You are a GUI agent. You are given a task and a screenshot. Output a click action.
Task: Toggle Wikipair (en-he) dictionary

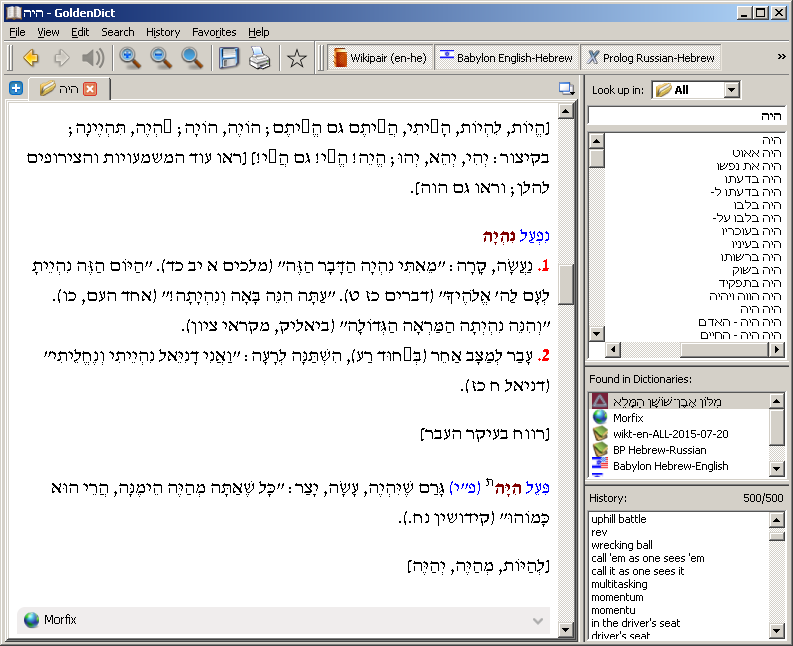(380, 58)
